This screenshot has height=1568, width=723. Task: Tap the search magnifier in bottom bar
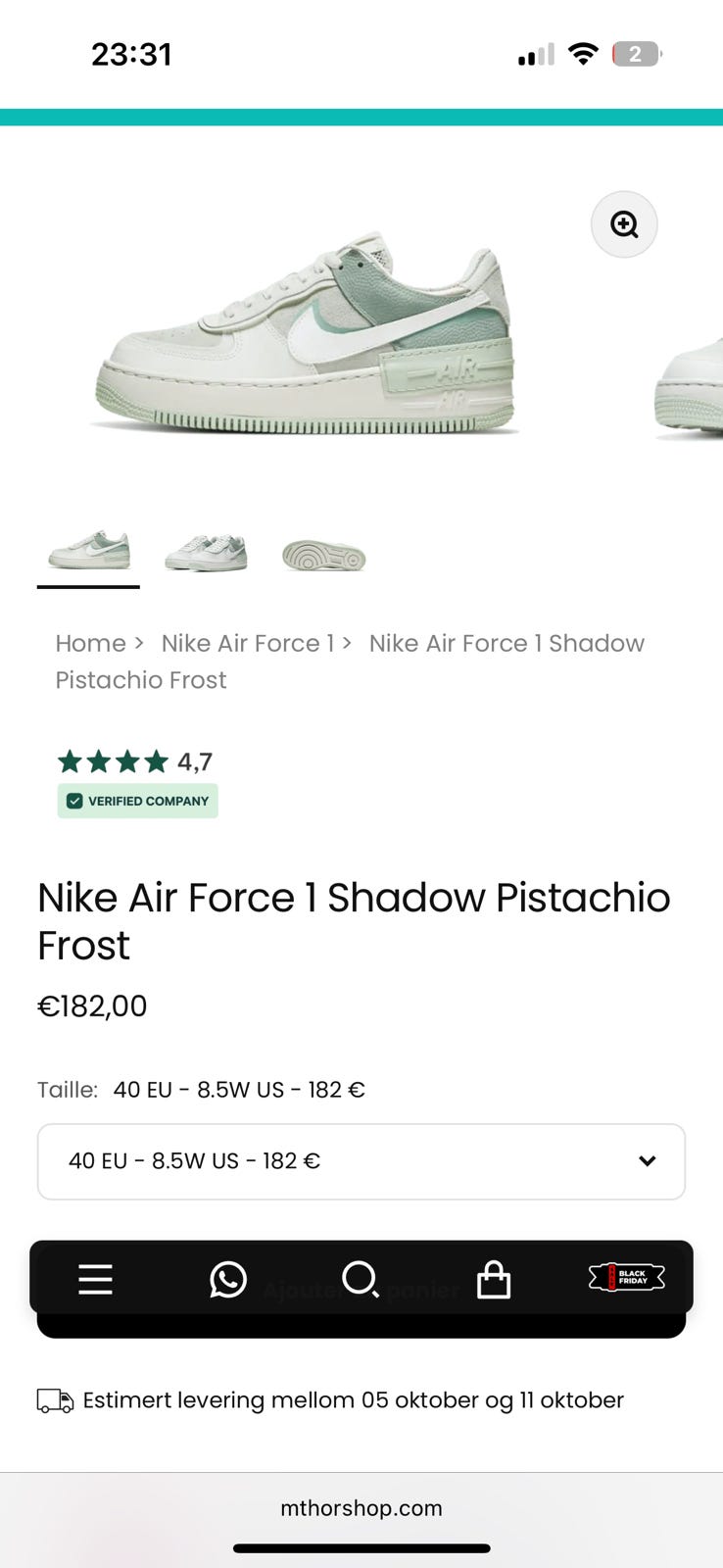point(360,1279)
